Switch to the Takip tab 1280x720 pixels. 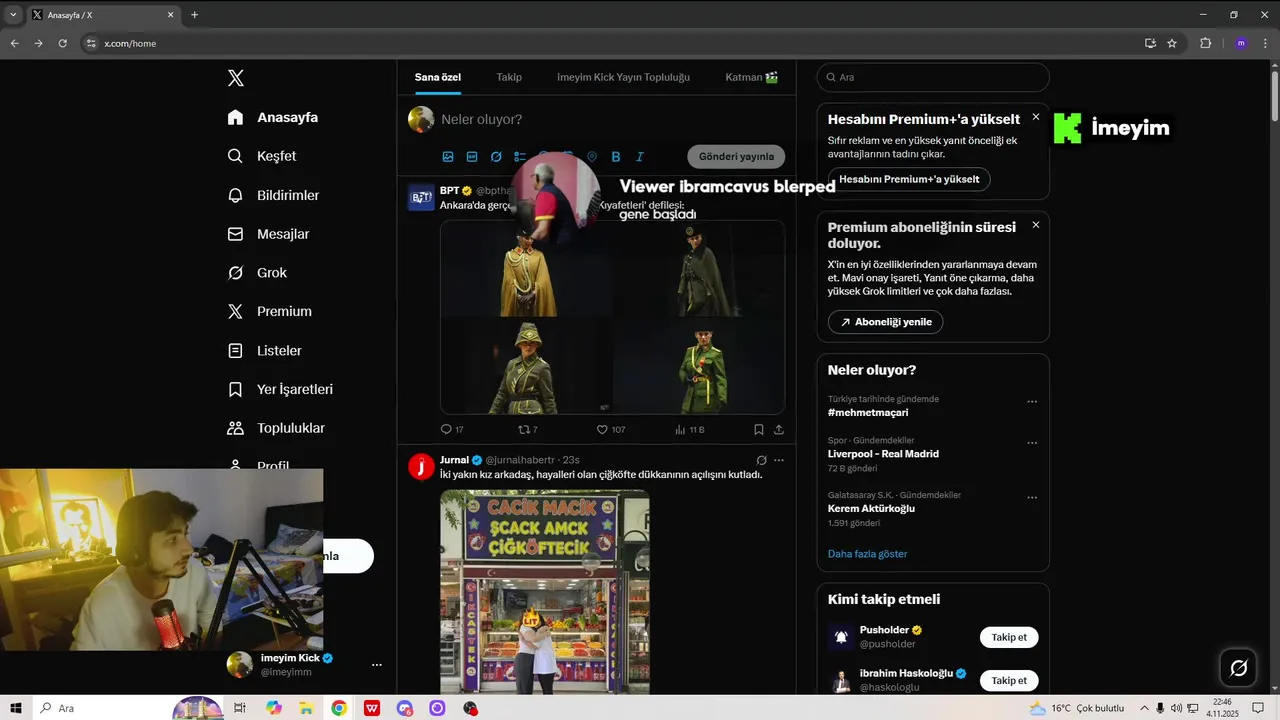point(509,77)
